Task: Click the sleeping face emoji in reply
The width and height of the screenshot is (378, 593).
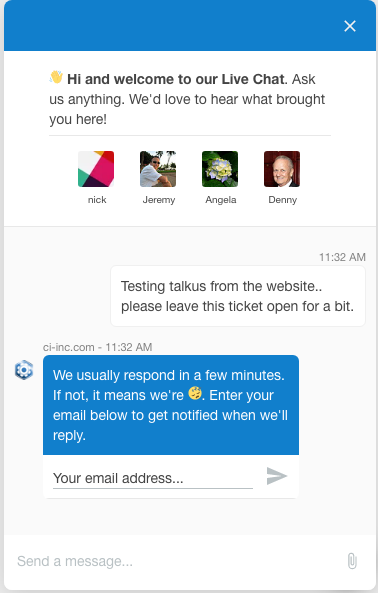Action: [x=195, y=393]
